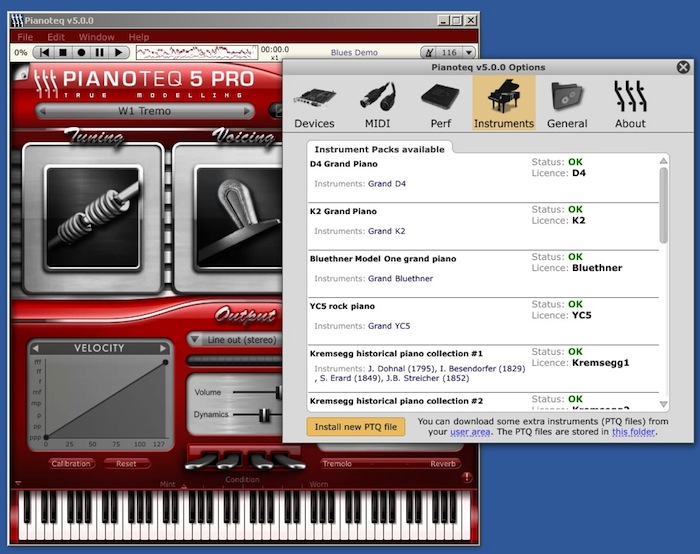This screenshot has height=554, width=700.
Task: Adjust the Volume slider
Action: pos(278,392)
